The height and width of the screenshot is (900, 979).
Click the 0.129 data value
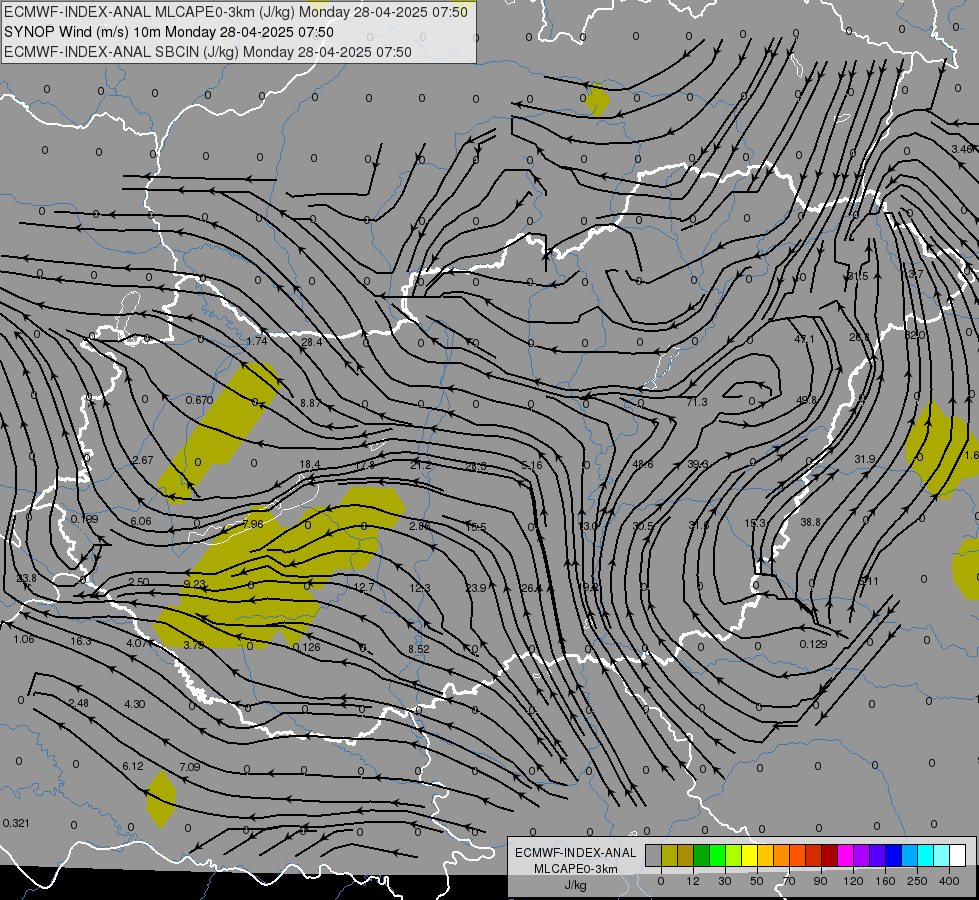[814, 644]
